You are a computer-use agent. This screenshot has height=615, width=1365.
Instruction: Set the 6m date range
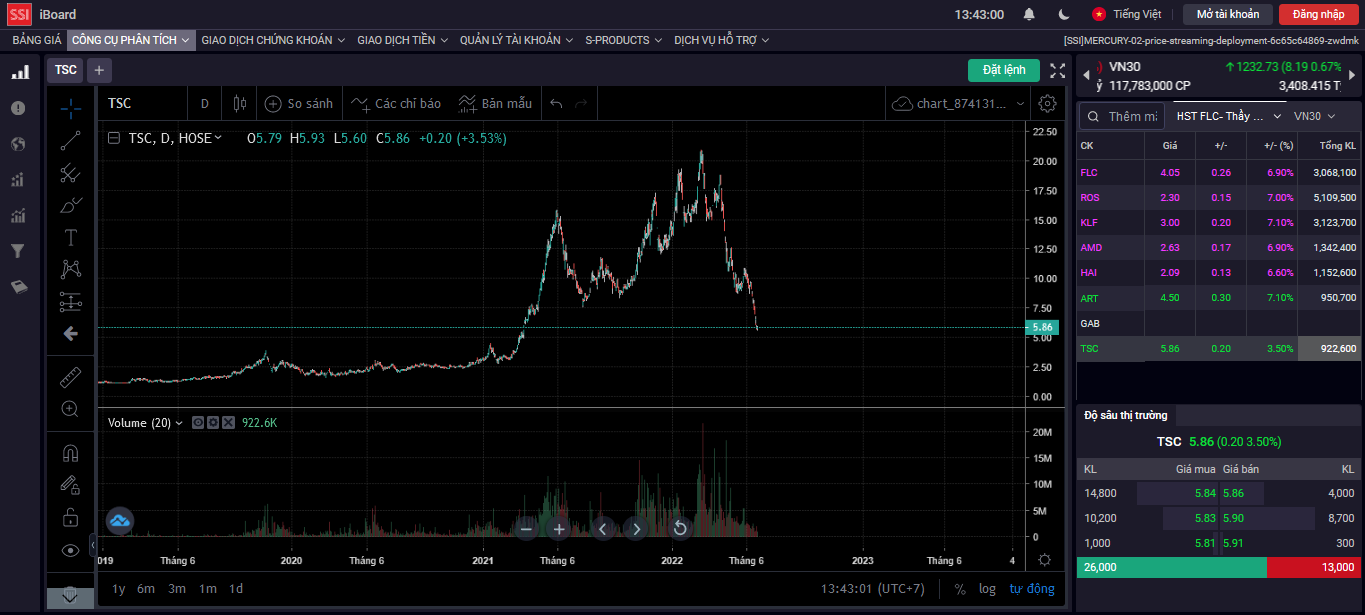coord(146,589)
